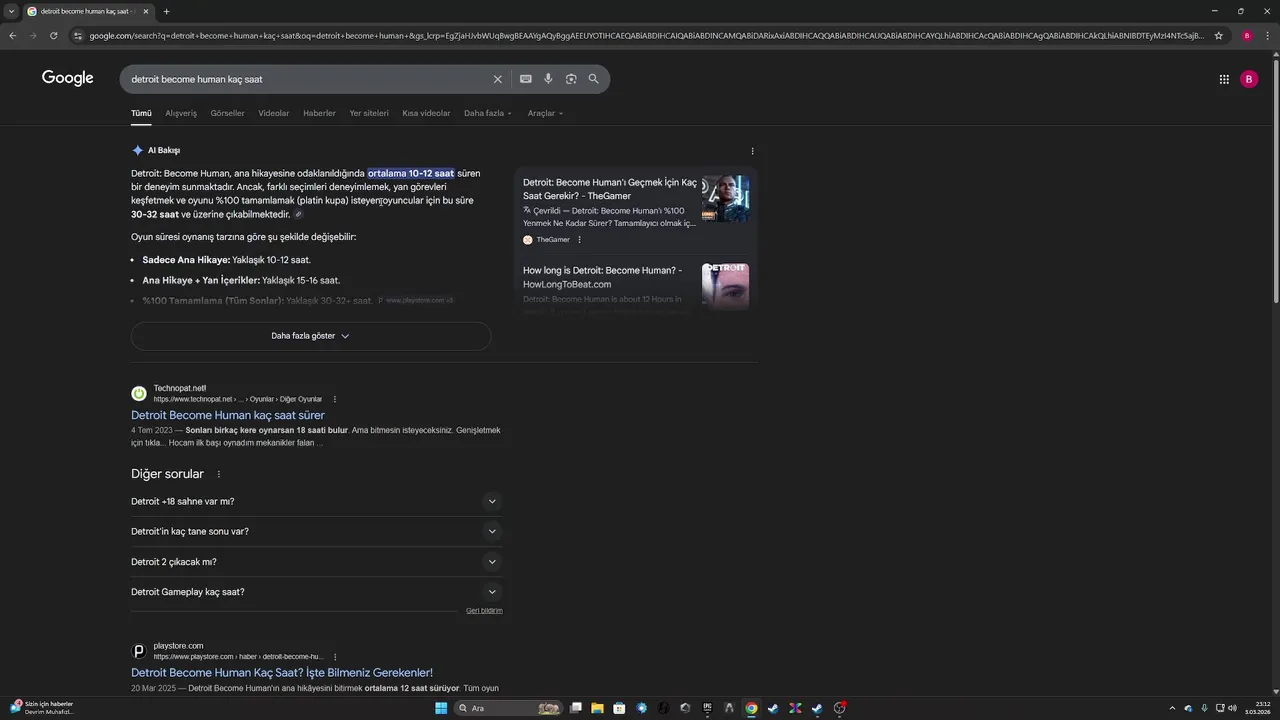Open the Daha fazla dropdown
The height and width of the screenshot is (720, 1280).
coord(488,113)
